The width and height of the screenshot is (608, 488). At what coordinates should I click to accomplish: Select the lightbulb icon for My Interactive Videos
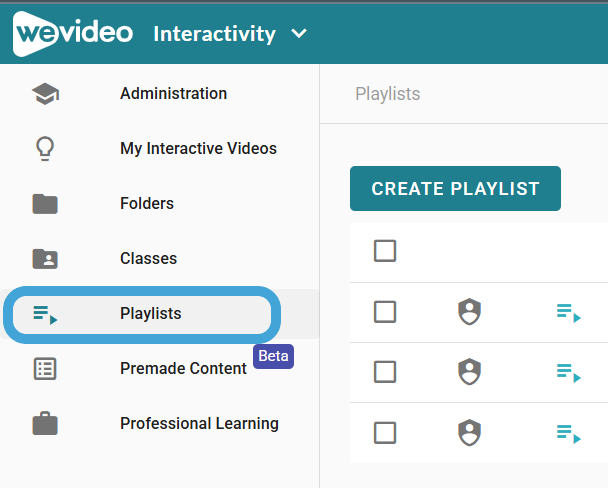45,148
